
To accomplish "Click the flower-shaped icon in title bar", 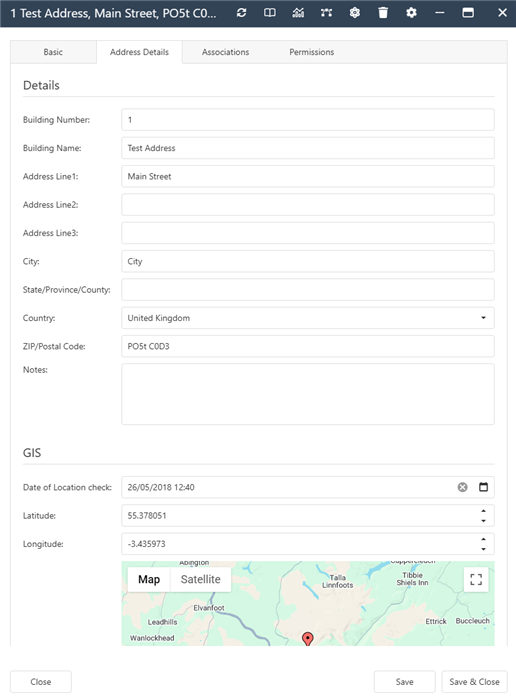I will [355, 13].
